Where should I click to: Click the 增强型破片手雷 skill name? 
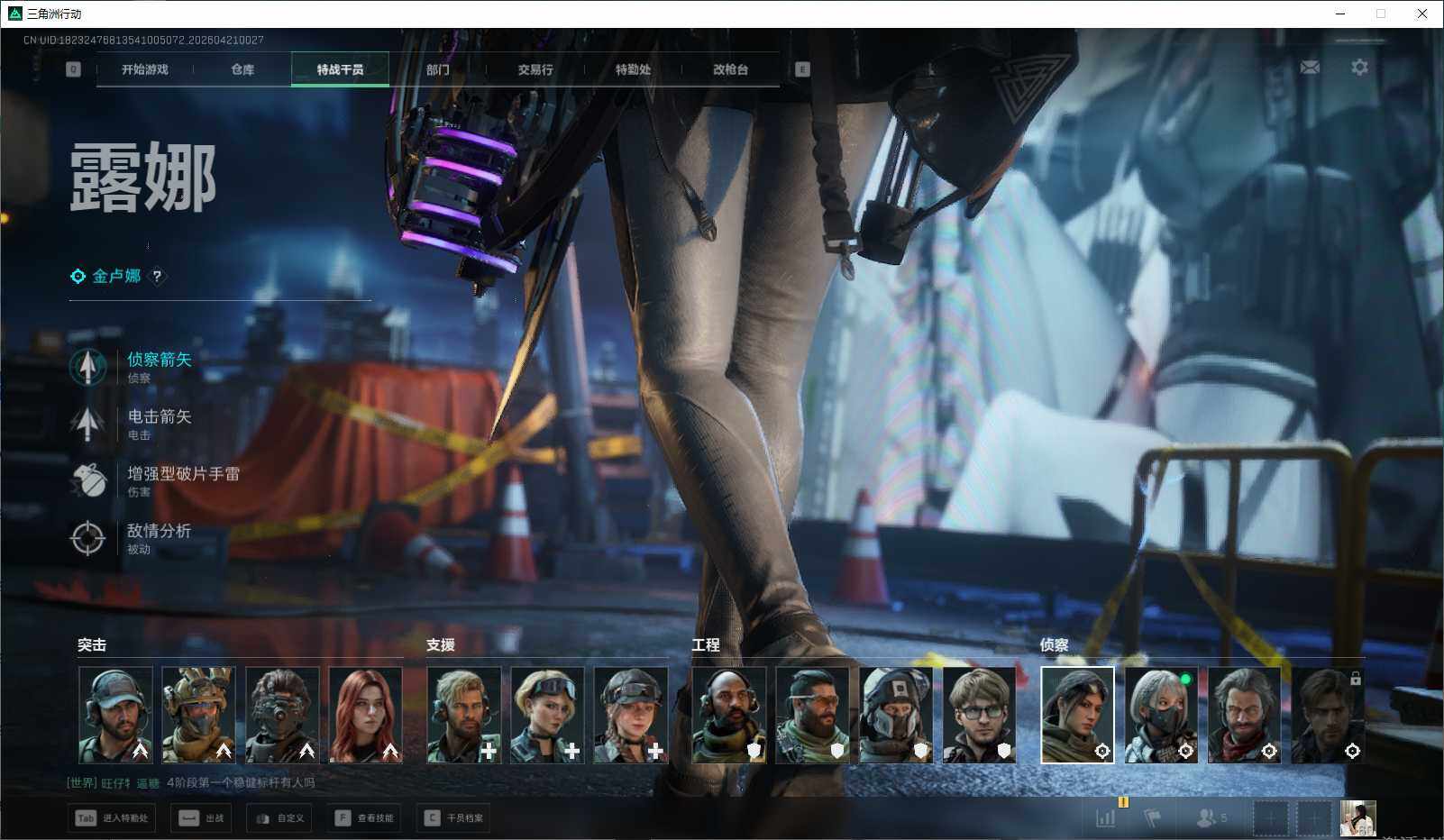(184, 474)
